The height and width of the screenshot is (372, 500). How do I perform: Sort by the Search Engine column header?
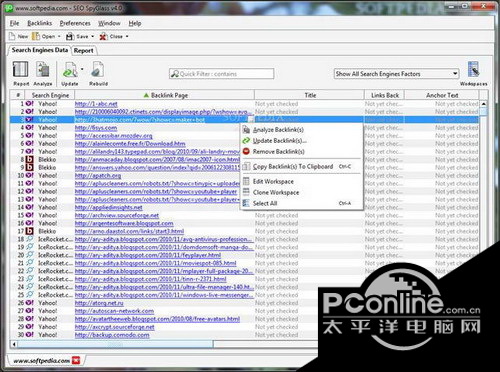tap(50, 95)
